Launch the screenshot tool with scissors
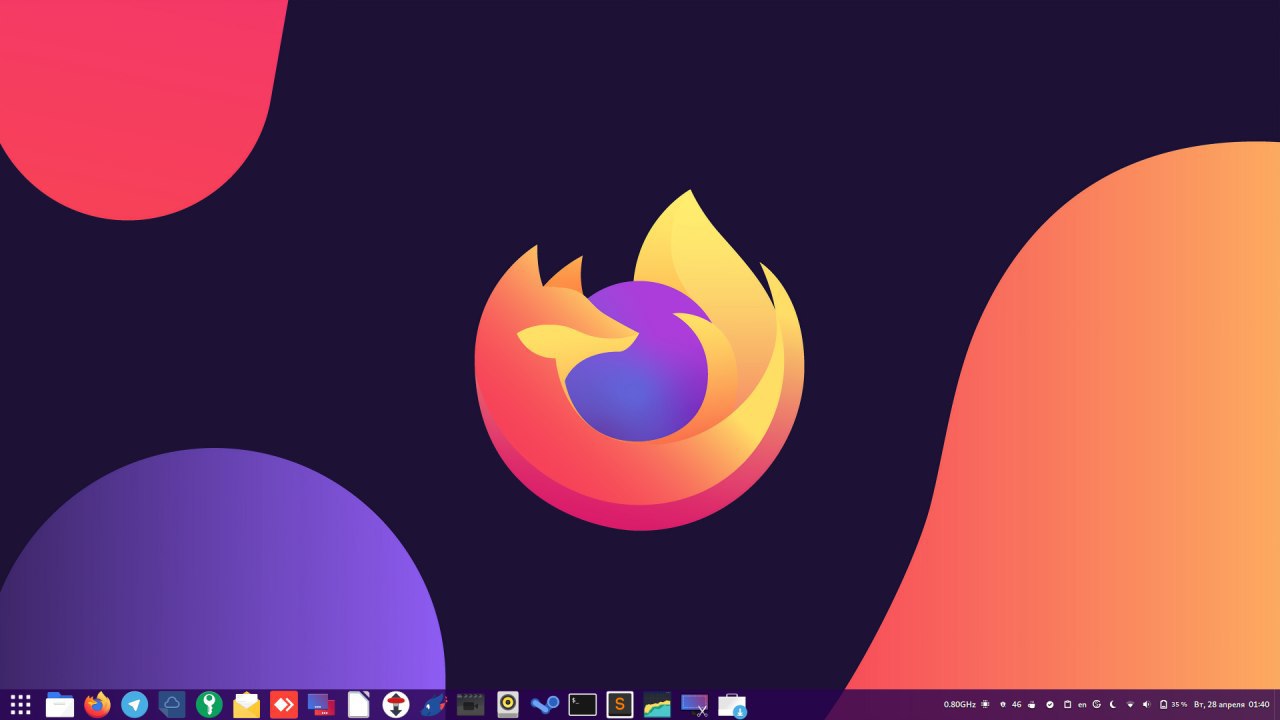Image resolution: width=1280 pixels, height=720 pixels. 695,704
